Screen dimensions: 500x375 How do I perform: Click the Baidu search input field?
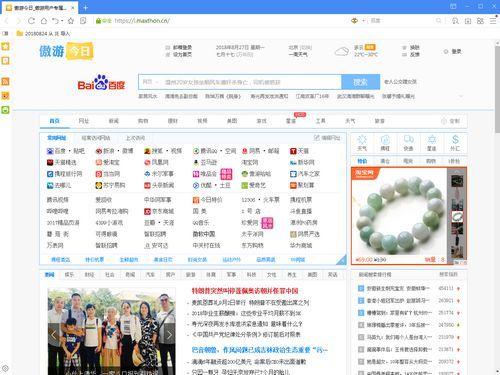[251, 82]
